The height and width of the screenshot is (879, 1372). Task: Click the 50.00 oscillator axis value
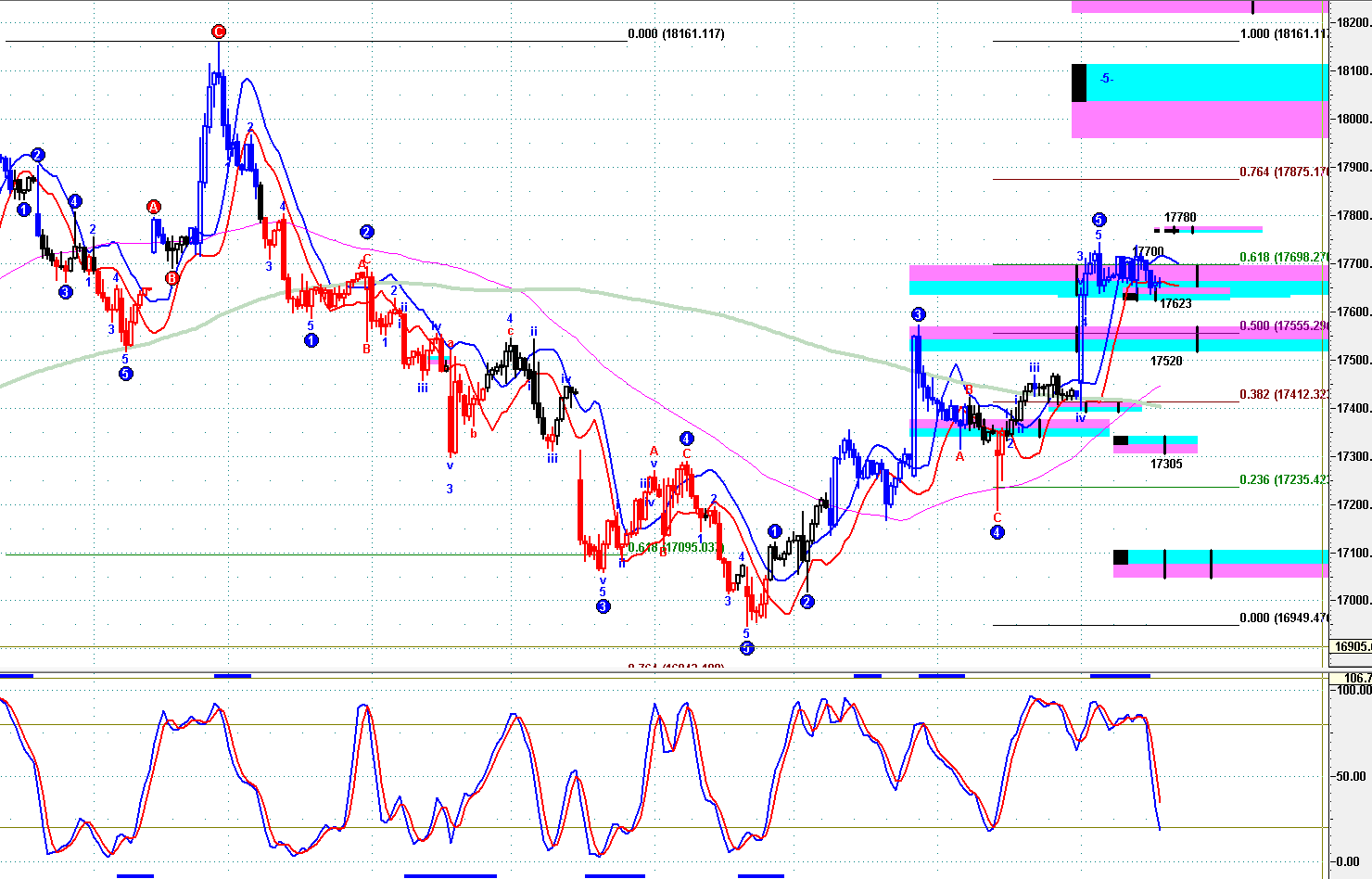coord(1353,776)
